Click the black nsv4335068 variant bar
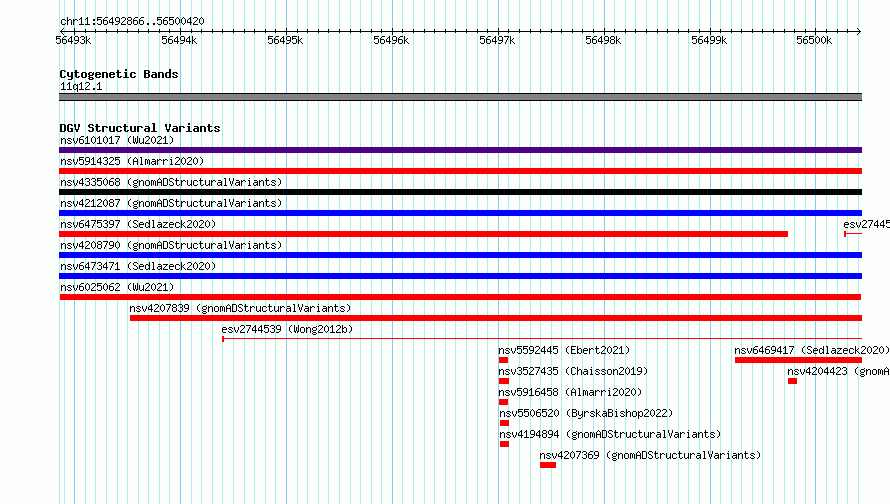Screen dimensions: 890x504 pos(460,192)
